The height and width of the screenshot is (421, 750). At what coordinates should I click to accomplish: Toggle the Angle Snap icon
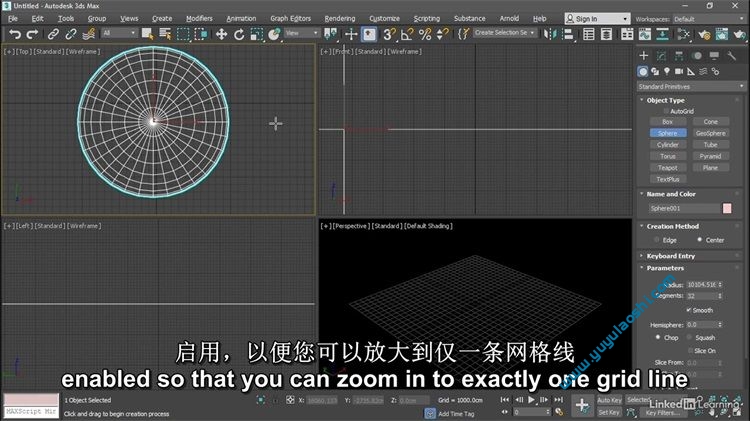point(407,34)
